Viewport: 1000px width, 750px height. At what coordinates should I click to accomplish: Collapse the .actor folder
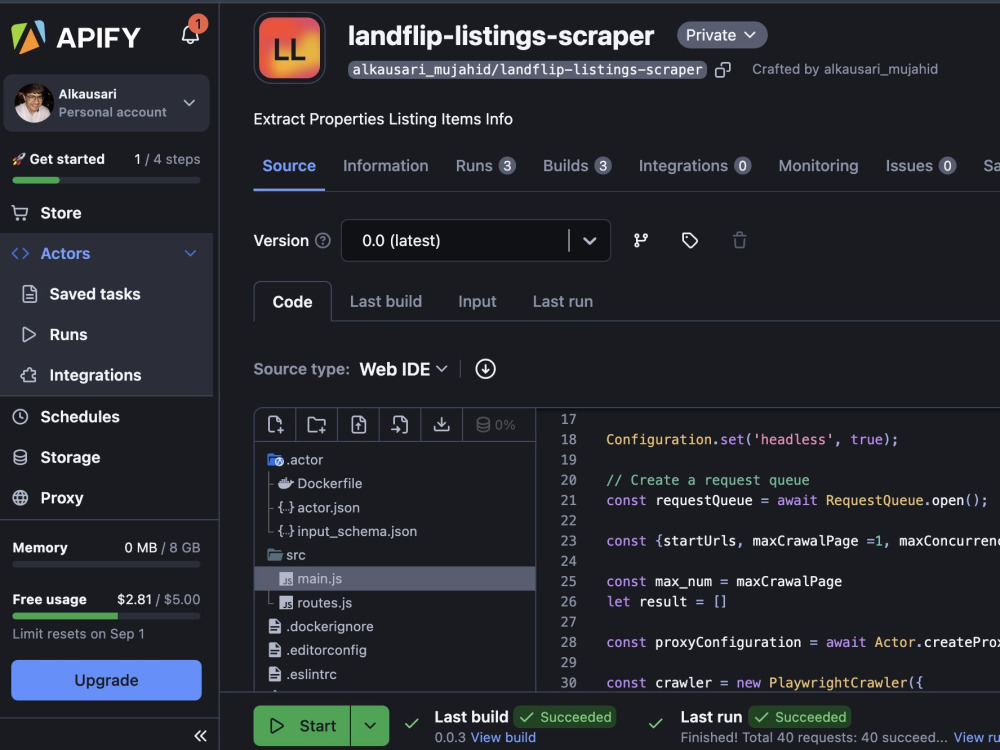point(296,460)
